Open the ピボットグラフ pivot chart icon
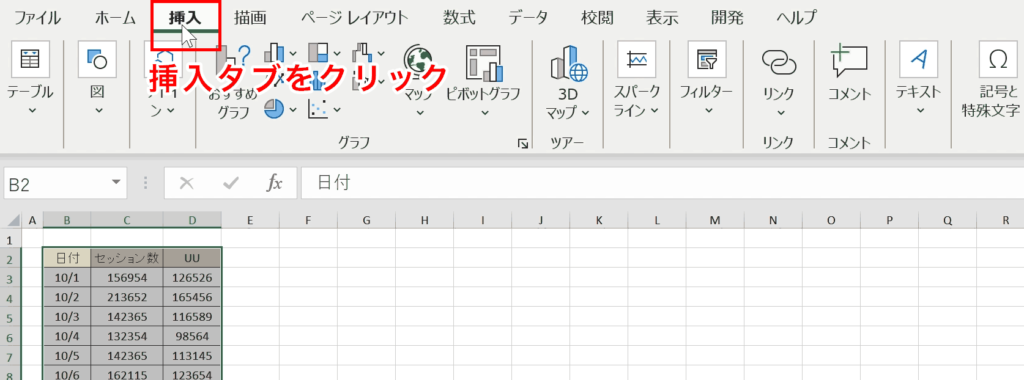 [x=483, y=63]
